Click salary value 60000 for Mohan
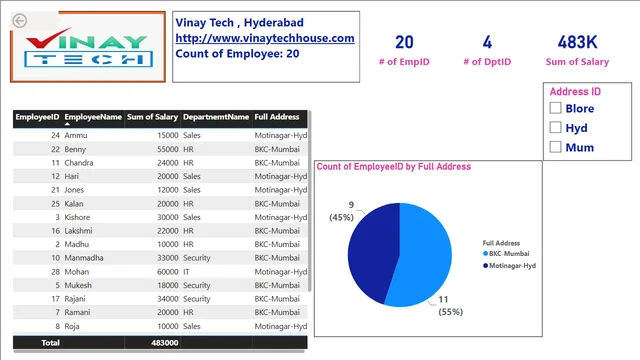The width and height of the screenshot is (640, 360). (168, 271)
